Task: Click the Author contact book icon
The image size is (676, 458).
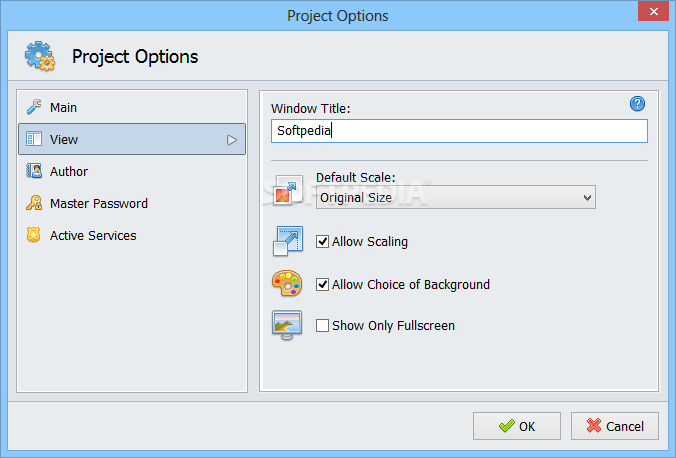Action: (34, 171)
